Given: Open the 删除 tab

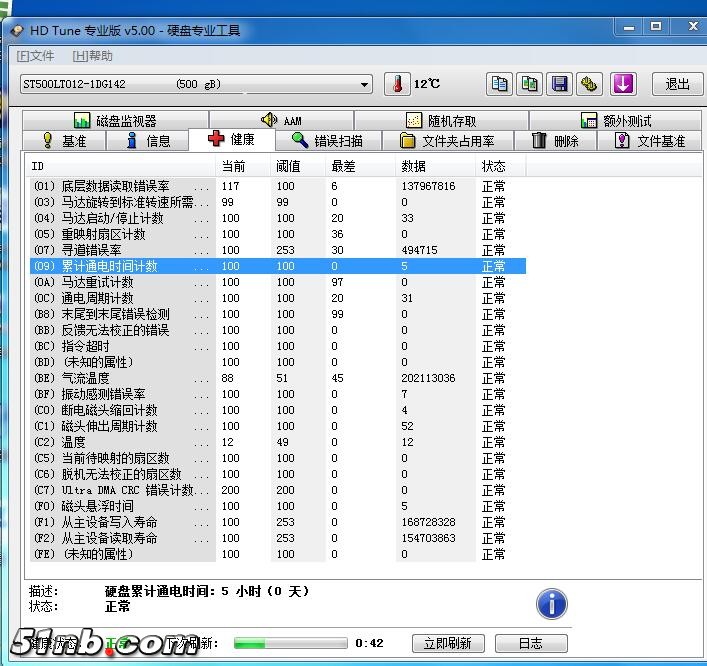Looking at the screenshot, I should 556,141.
